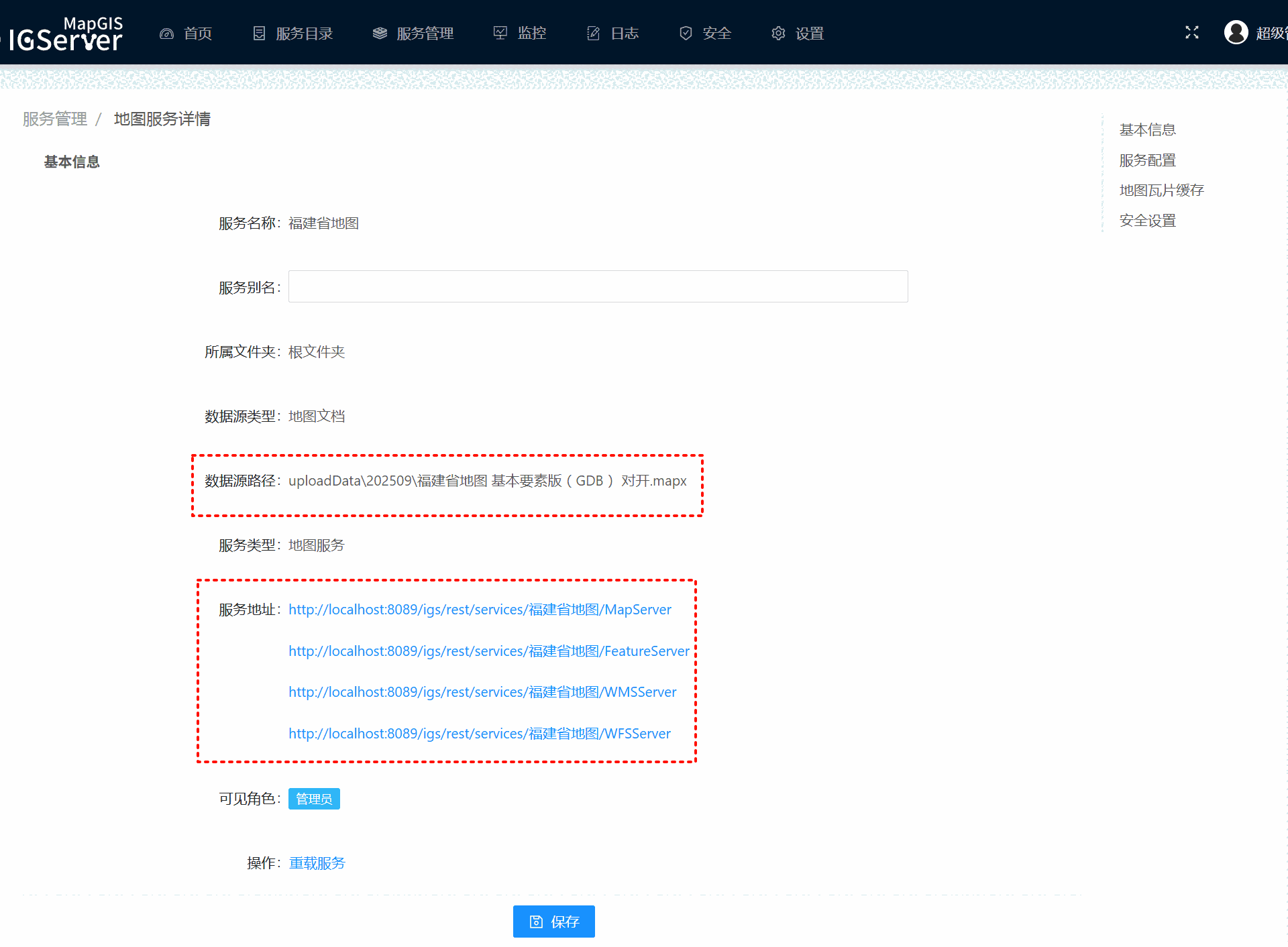
Task: Jump to 地图瓦片缓存 anchor section
Action: (1161, 190)
